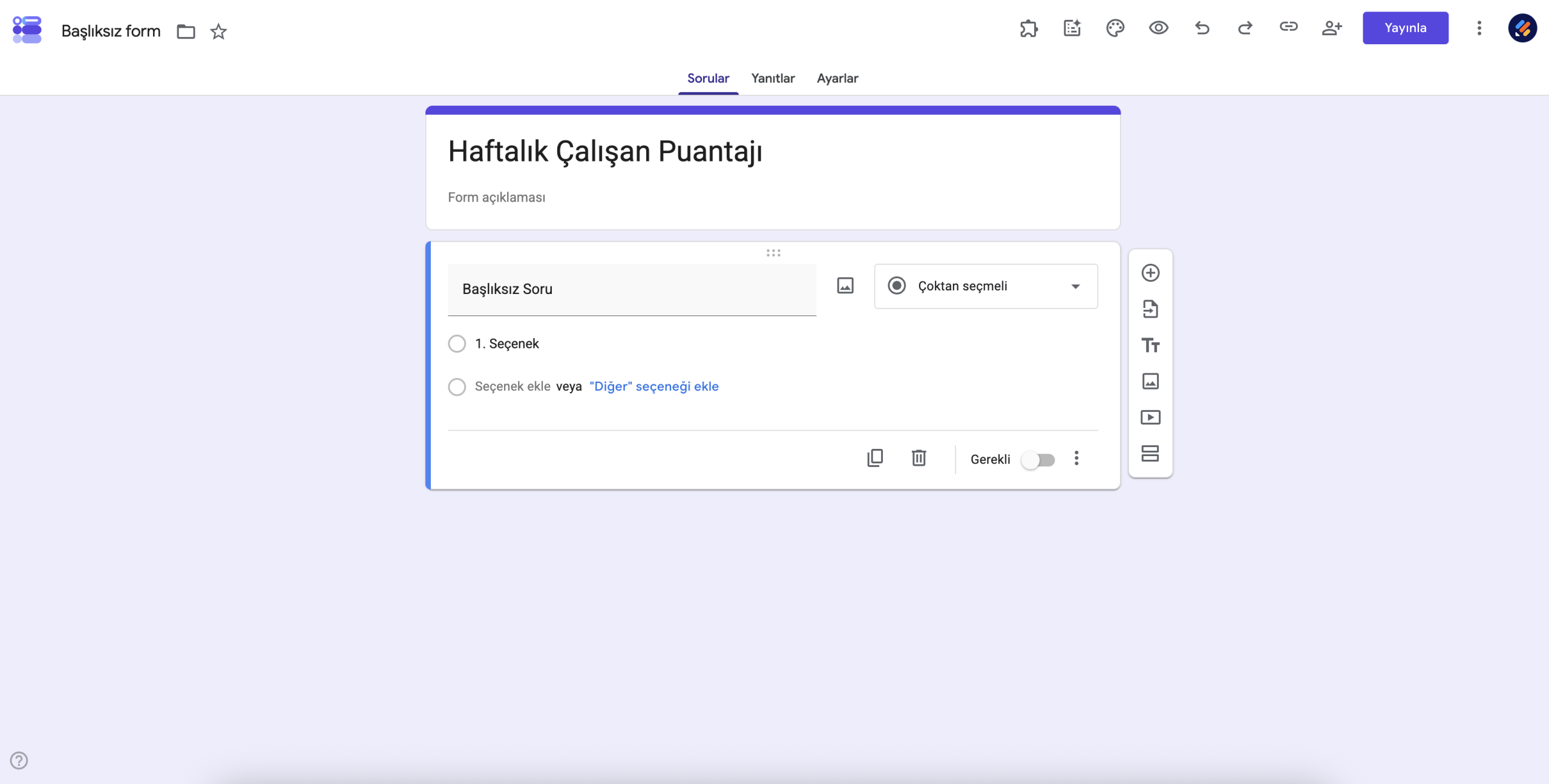Add title and description block
Image resolution: width=1549 pixels, height=784 pixels.
point(1150,345)
